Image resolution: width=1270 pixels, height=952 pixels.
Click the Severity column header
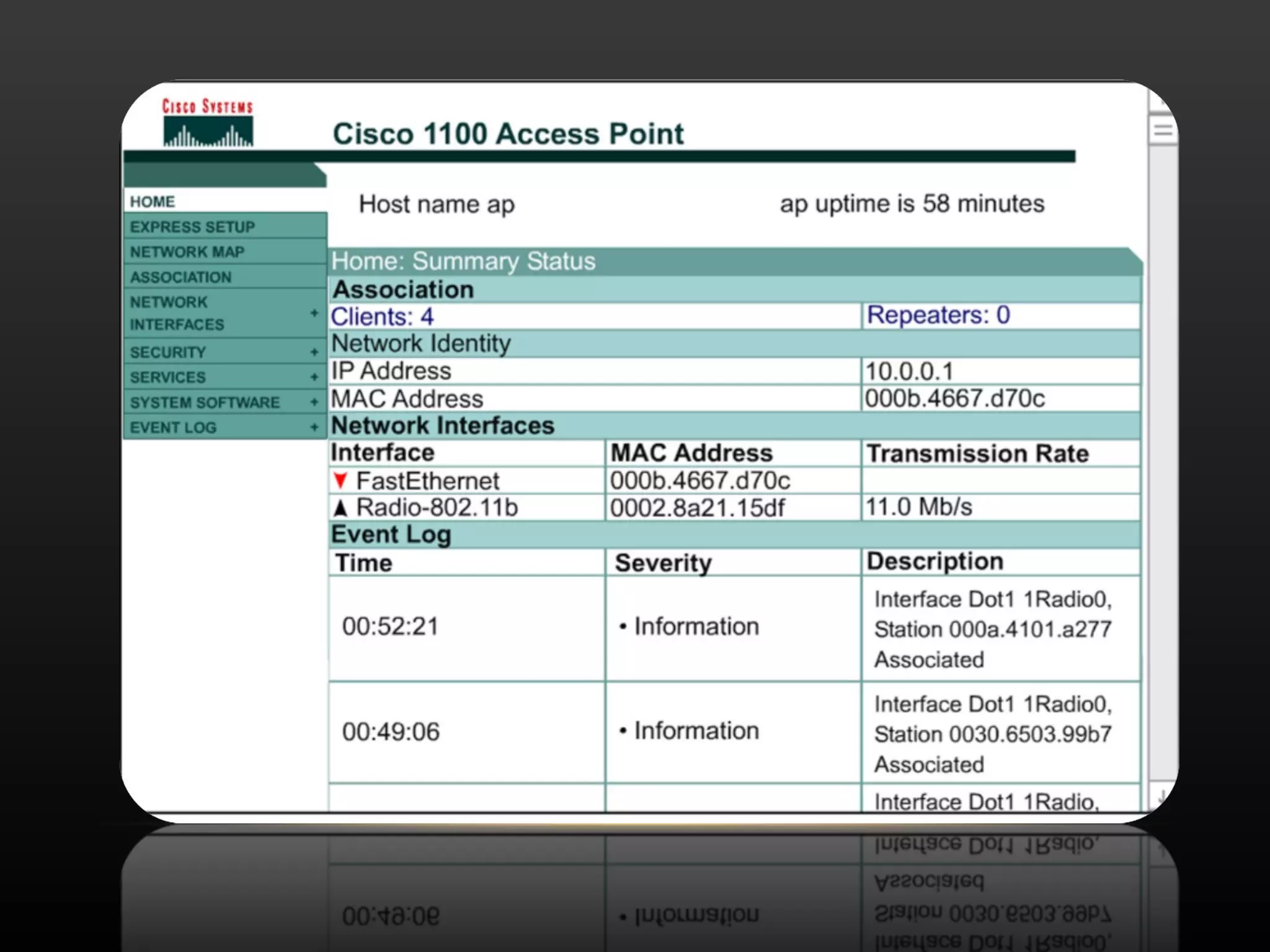[x=663, y=563]
